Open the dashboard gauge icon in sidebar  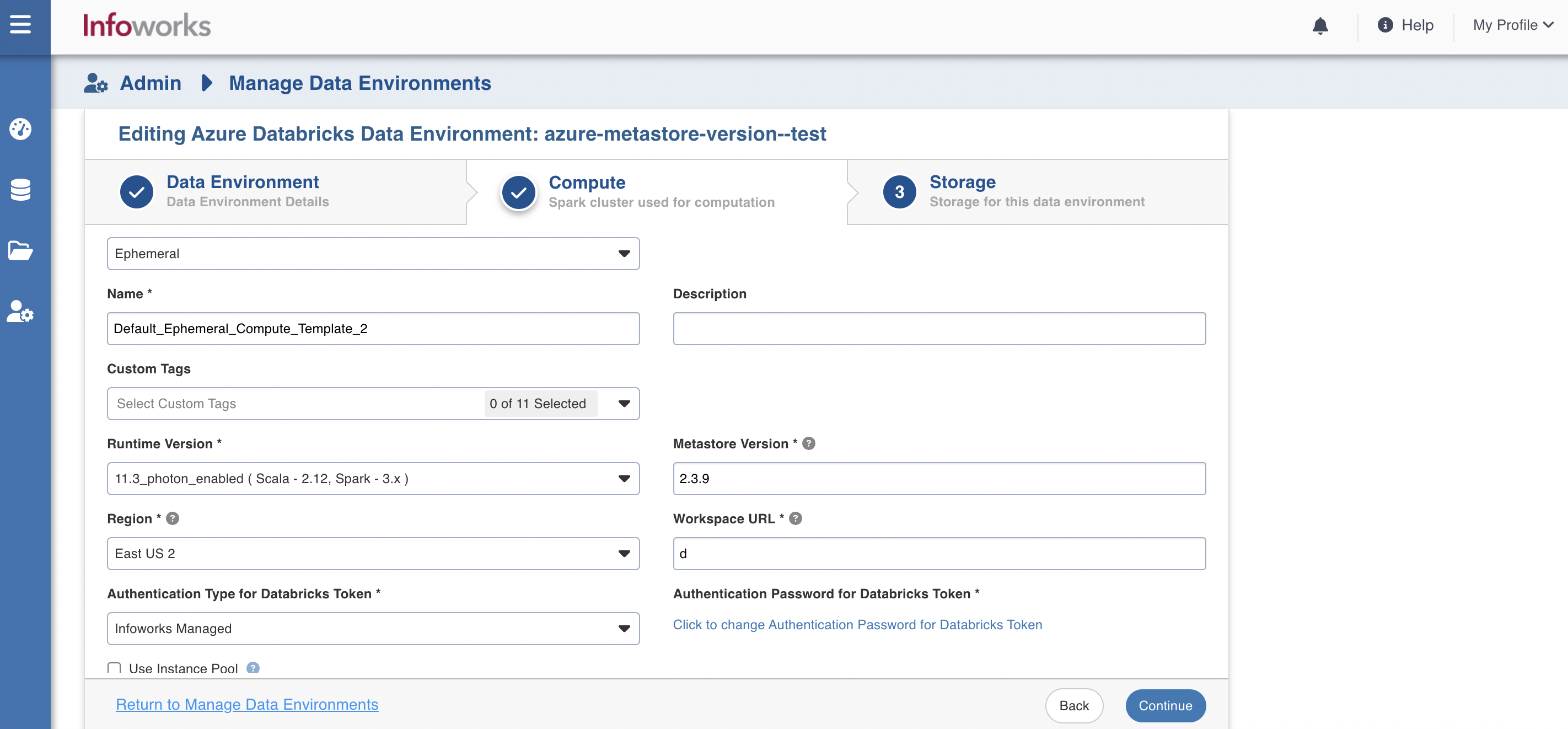coord(20,128)
